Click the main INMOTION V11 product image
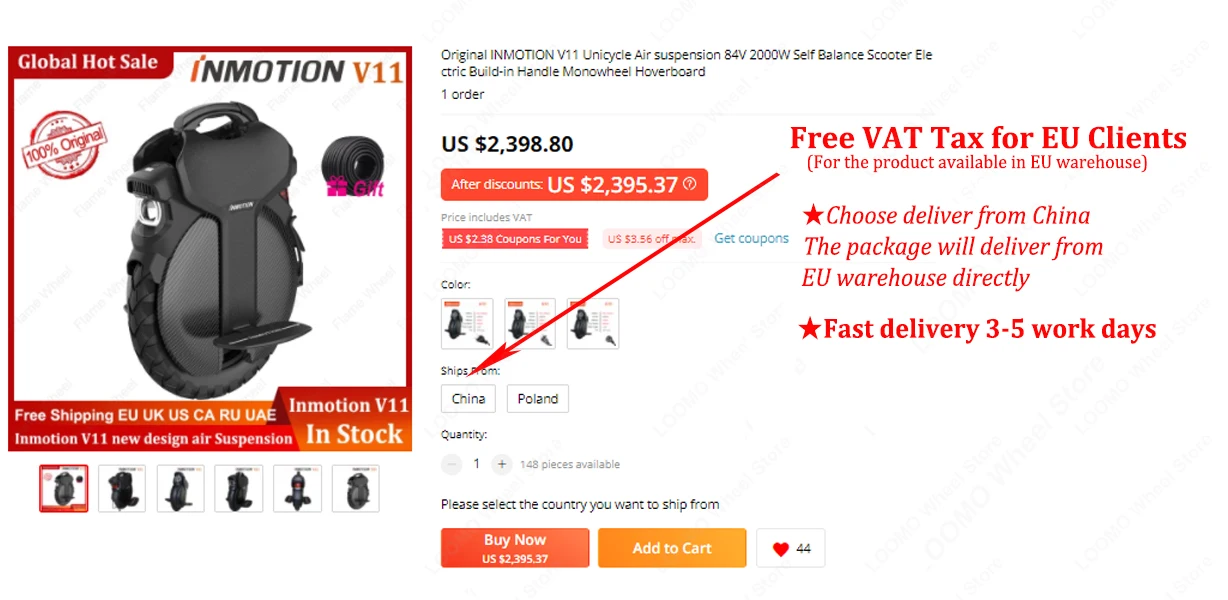Screen dimensions: 1228x600 [210, 249]
